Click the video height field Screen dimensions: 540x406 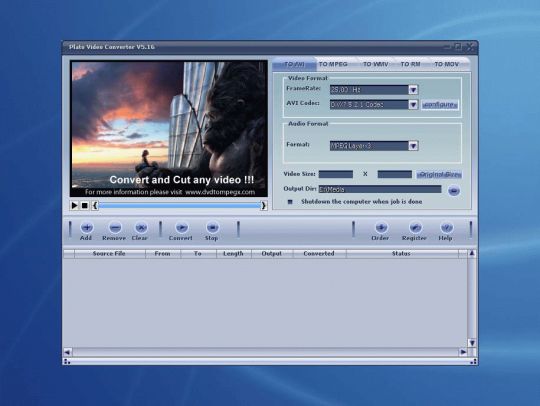pos(395,174)
